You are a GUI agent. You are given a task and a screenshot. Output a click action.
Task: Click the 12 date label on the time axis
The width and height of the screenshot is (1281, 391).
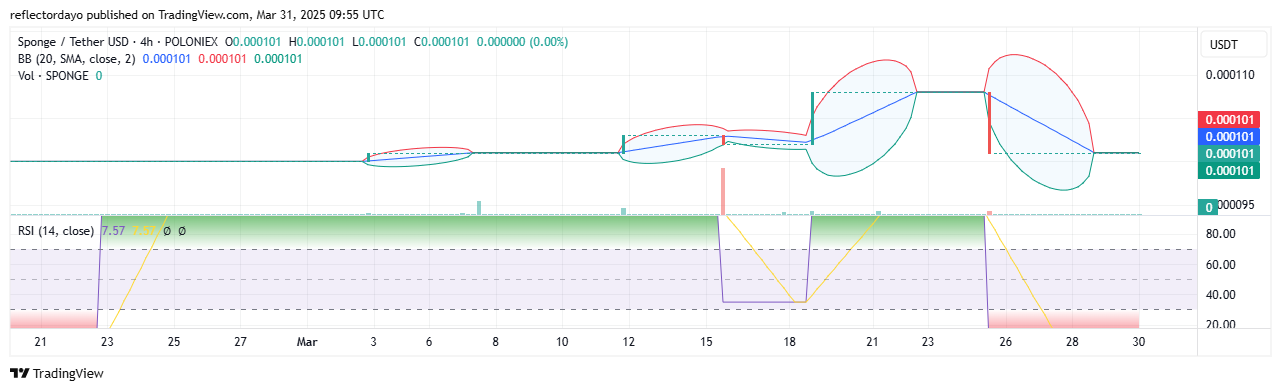point(629,342)
